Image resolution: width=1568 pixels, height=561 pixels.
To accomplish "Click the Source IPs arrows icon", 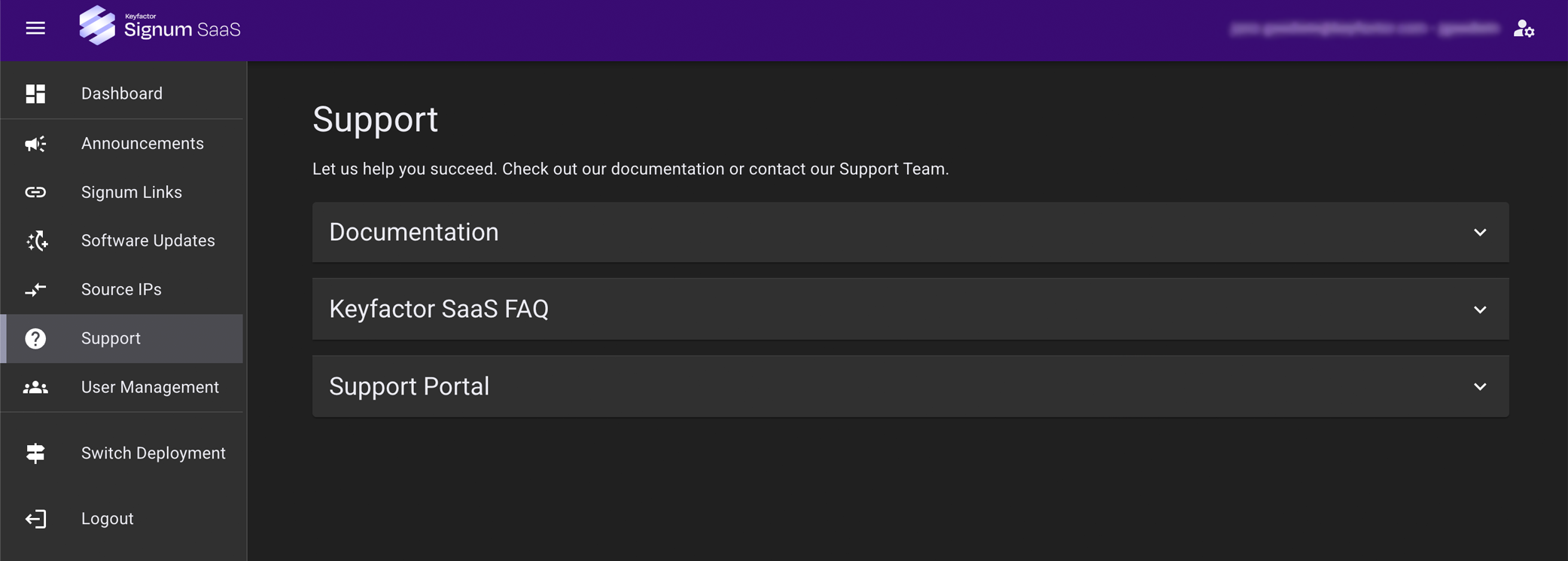I will pyautogui.click(x=35, y=290).
